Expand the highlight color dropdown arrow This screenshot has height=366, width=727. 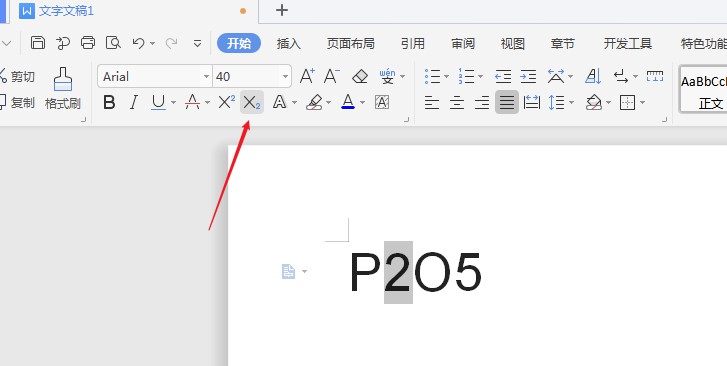[x=329, y=103]
